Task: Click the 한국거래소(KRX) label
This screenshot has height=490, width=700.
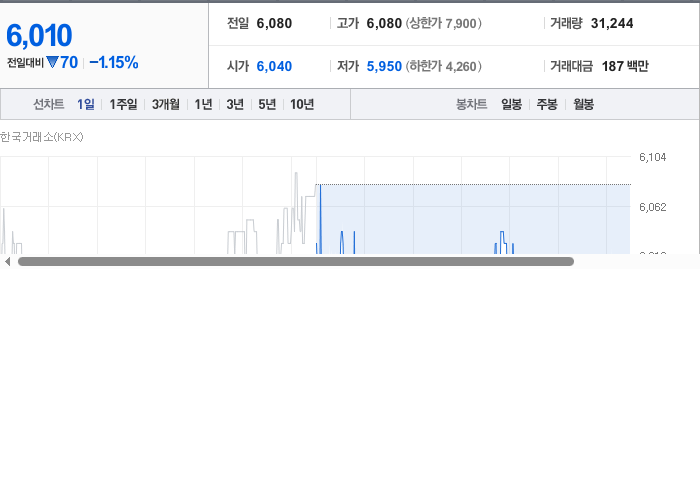Action: [42, 137]
